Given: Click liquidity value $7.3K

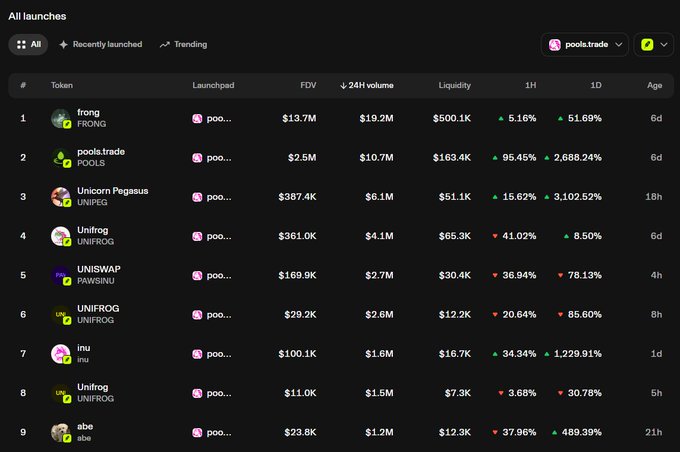Looking at the screenshot, I should point(458,393).
